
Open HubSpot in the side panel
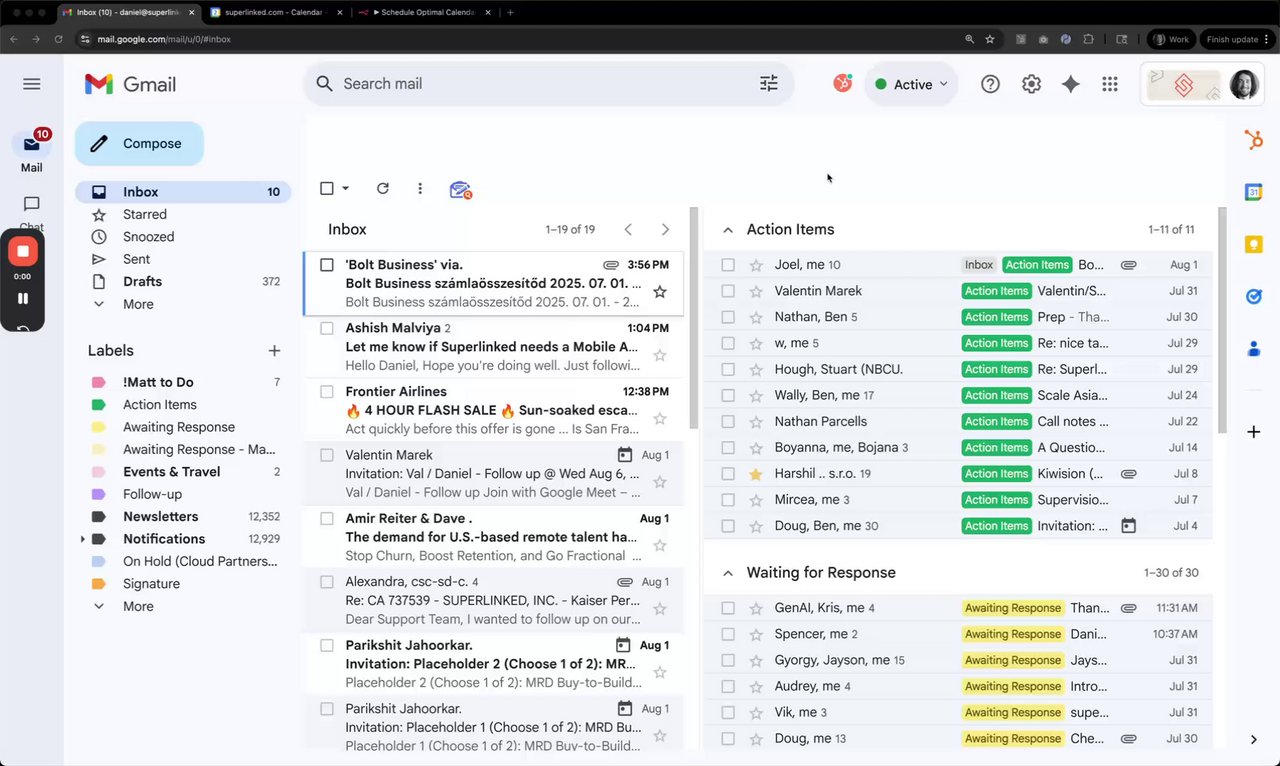1253,141
